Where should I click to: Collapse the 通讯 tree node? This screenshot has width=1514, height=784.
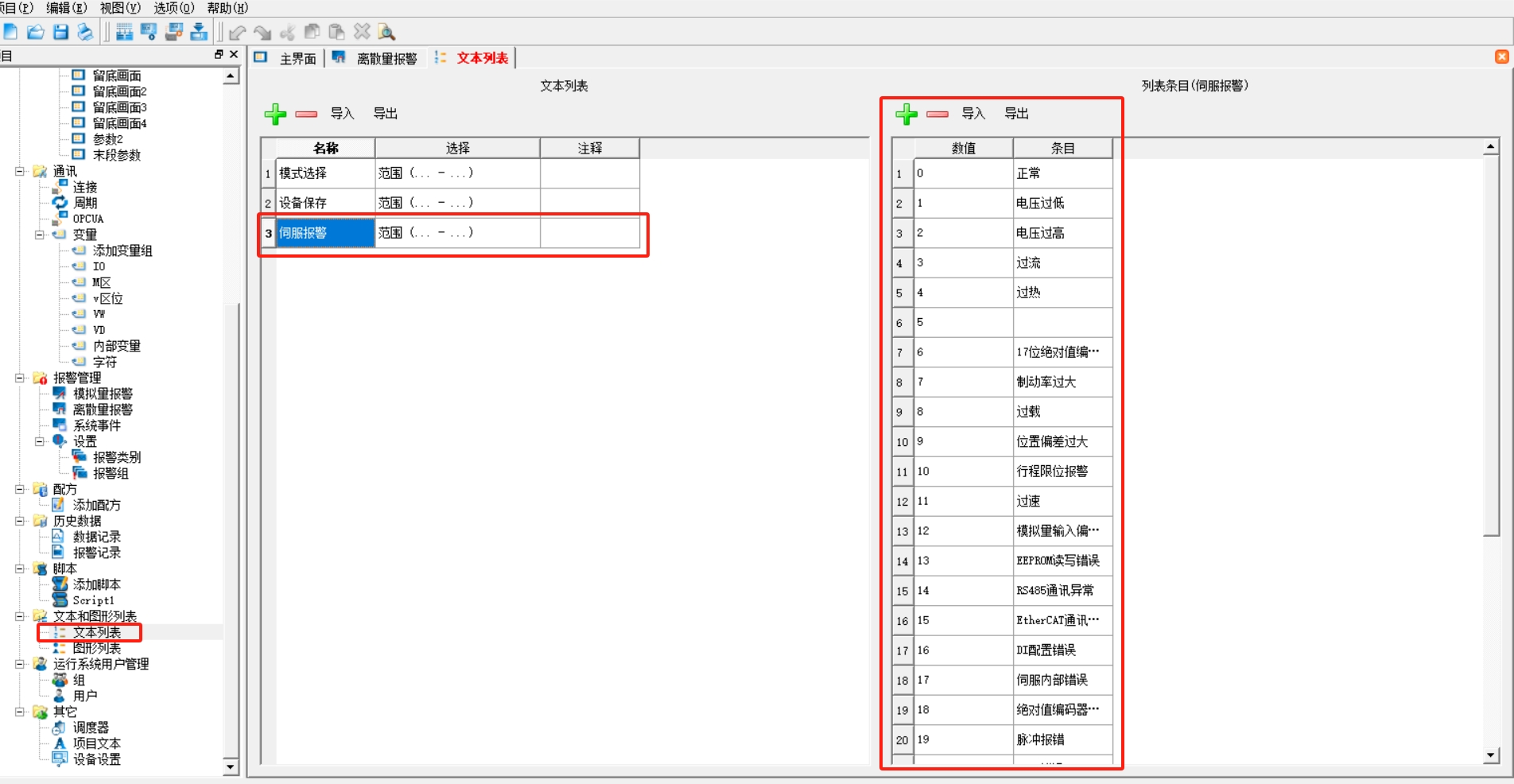pos(20,171)
